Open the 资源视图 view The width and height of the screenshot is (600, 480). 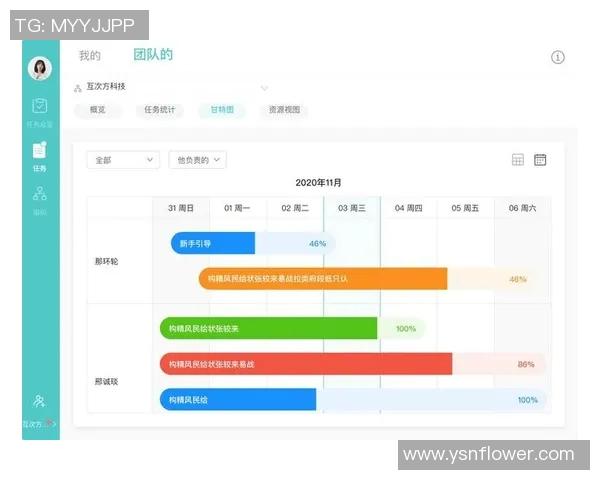tap(284, 110)
